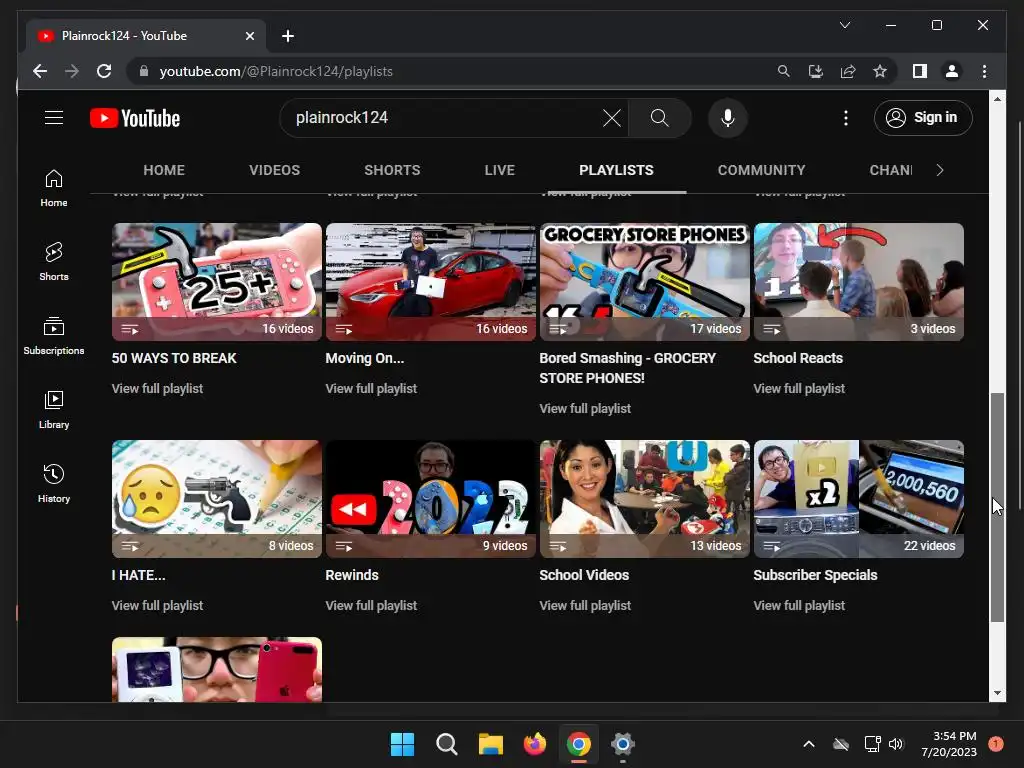1024x768 pixels.
Task: Open the I HATE... playlist thumbnail
Action: 217,499
